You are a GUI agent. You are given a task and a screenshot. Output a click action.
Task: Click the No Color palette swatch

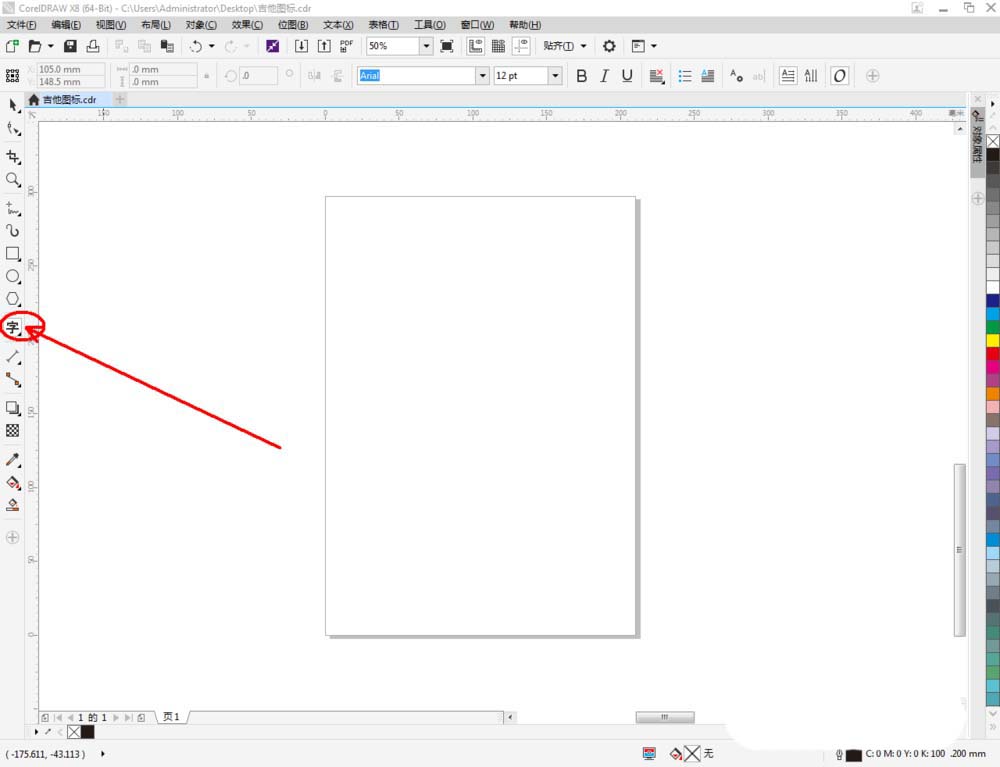[993, 141]
